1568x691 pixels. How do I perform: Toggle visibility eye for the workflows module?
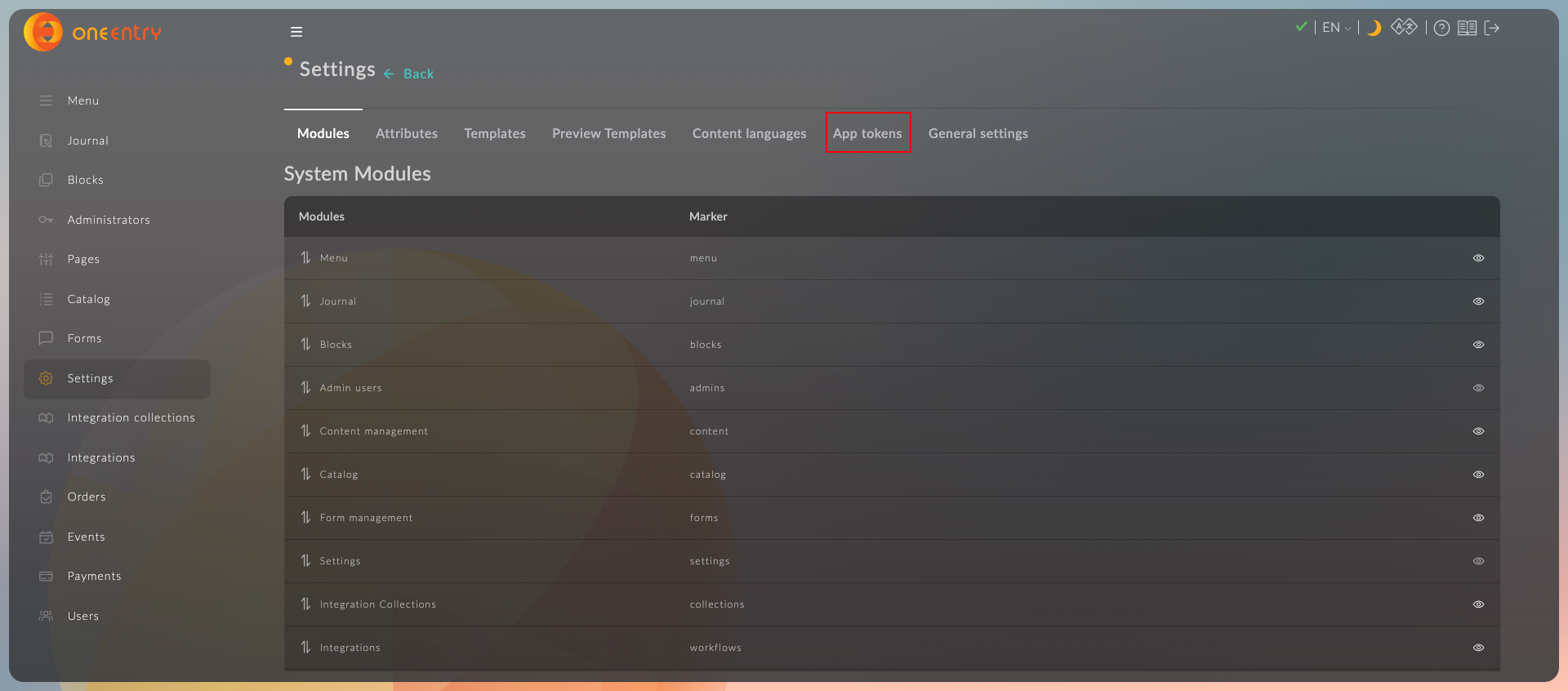pos(1478,648)
